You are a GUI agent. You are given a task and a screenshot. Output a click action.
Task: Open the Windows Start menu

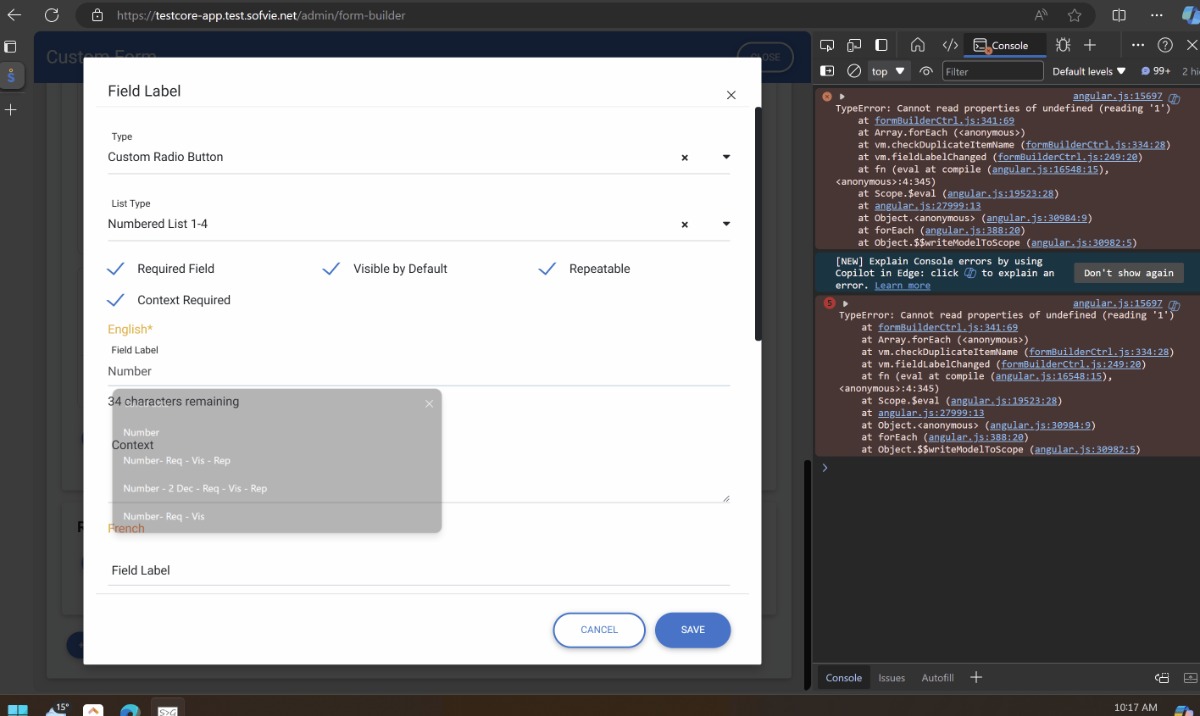(x=19, y=709)
